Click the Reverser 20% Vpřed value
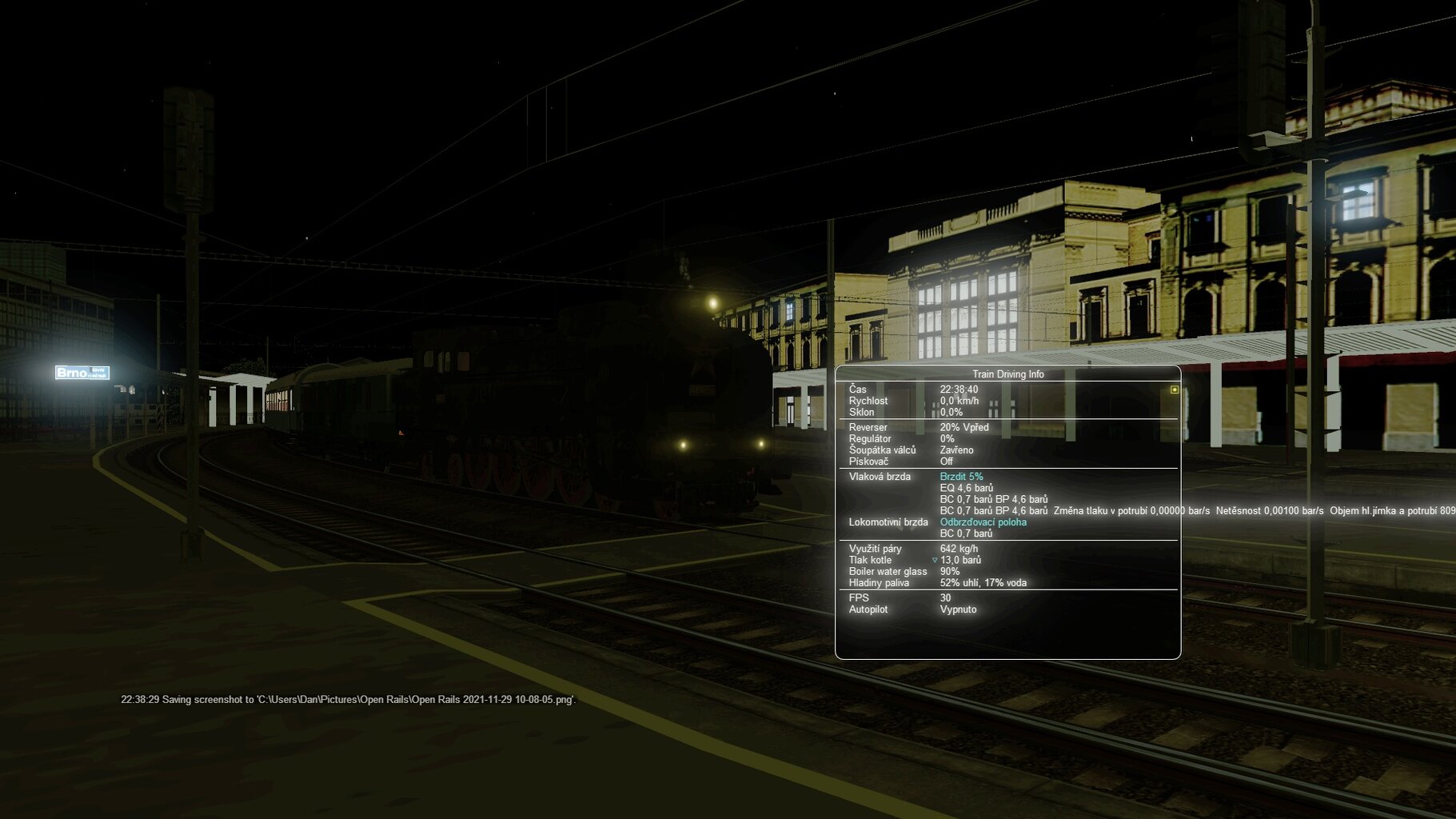This screenshot has width=1456, height=819. 964,427
